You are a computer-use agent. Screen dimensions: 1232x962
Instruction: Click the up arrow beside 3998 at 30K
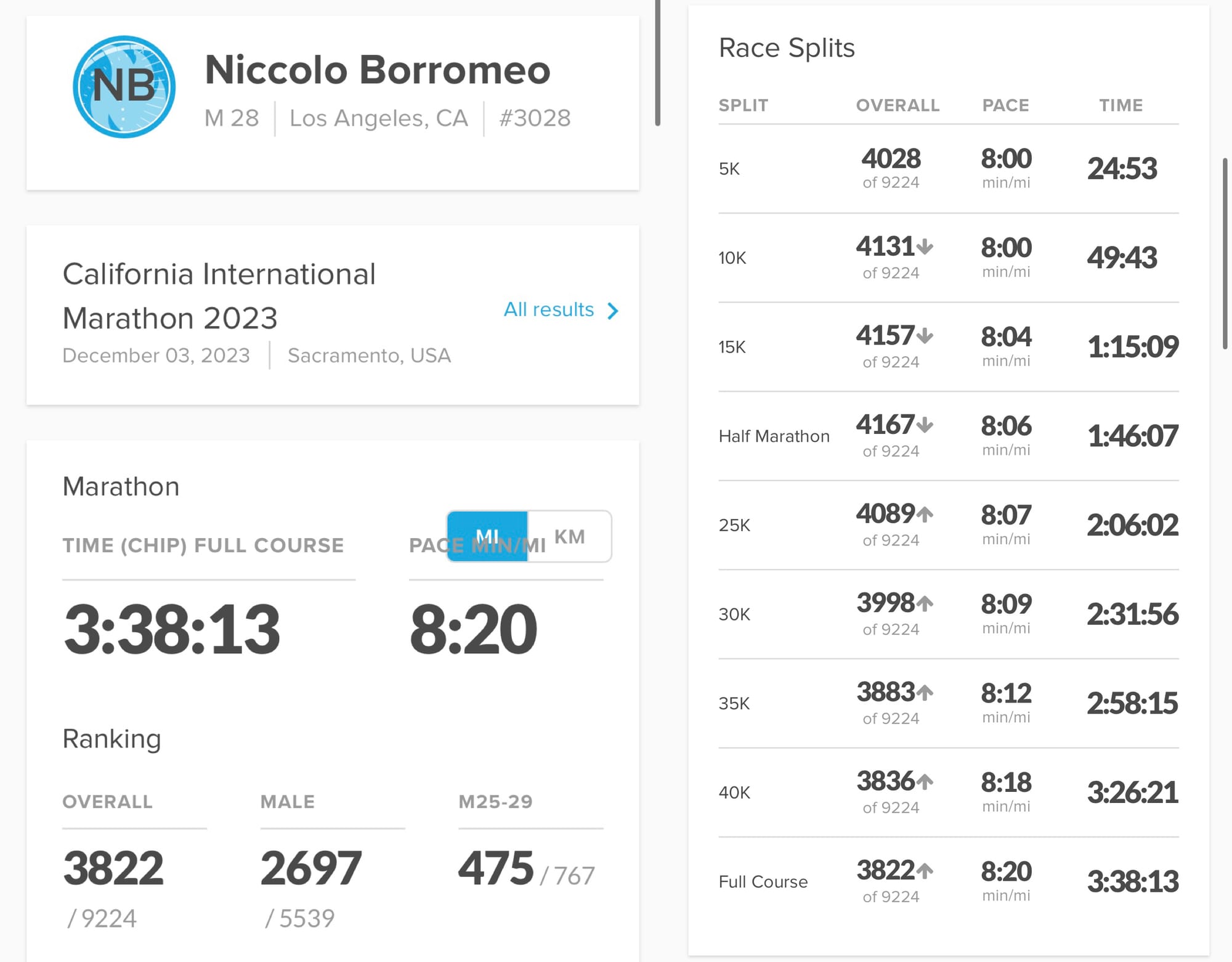point(925,603)
